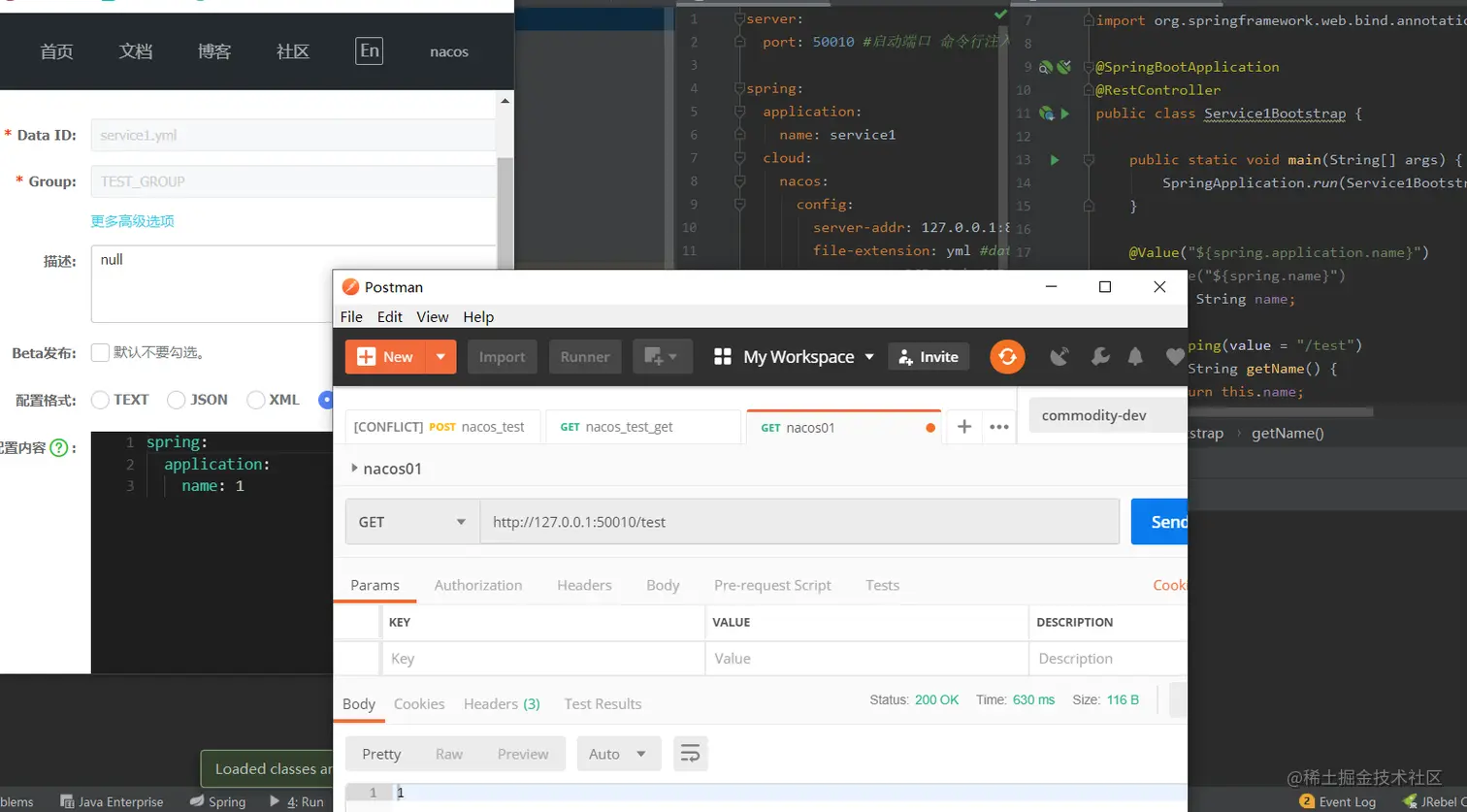Open Postman's satellite capture requests icon
This screenshot has height=812, width=1467.
tap(1059, 357)
